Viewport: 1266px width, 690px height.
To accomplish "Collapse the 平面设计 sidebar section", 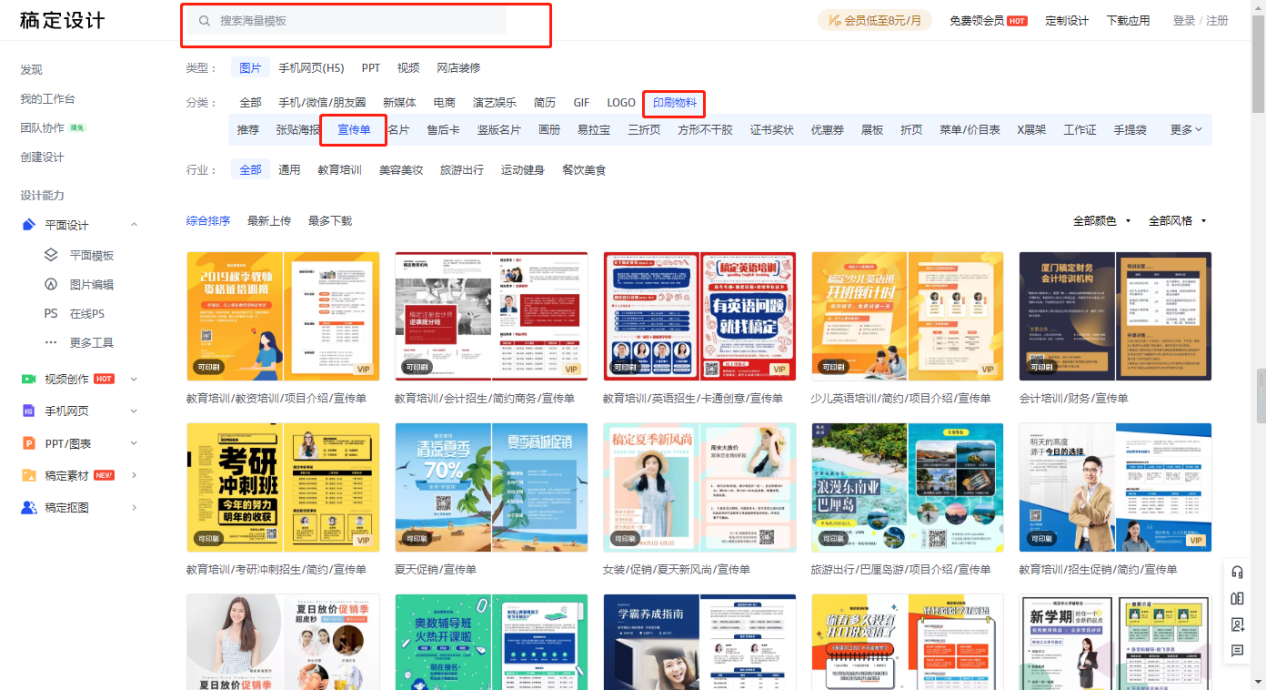I will tap(134, 225).
